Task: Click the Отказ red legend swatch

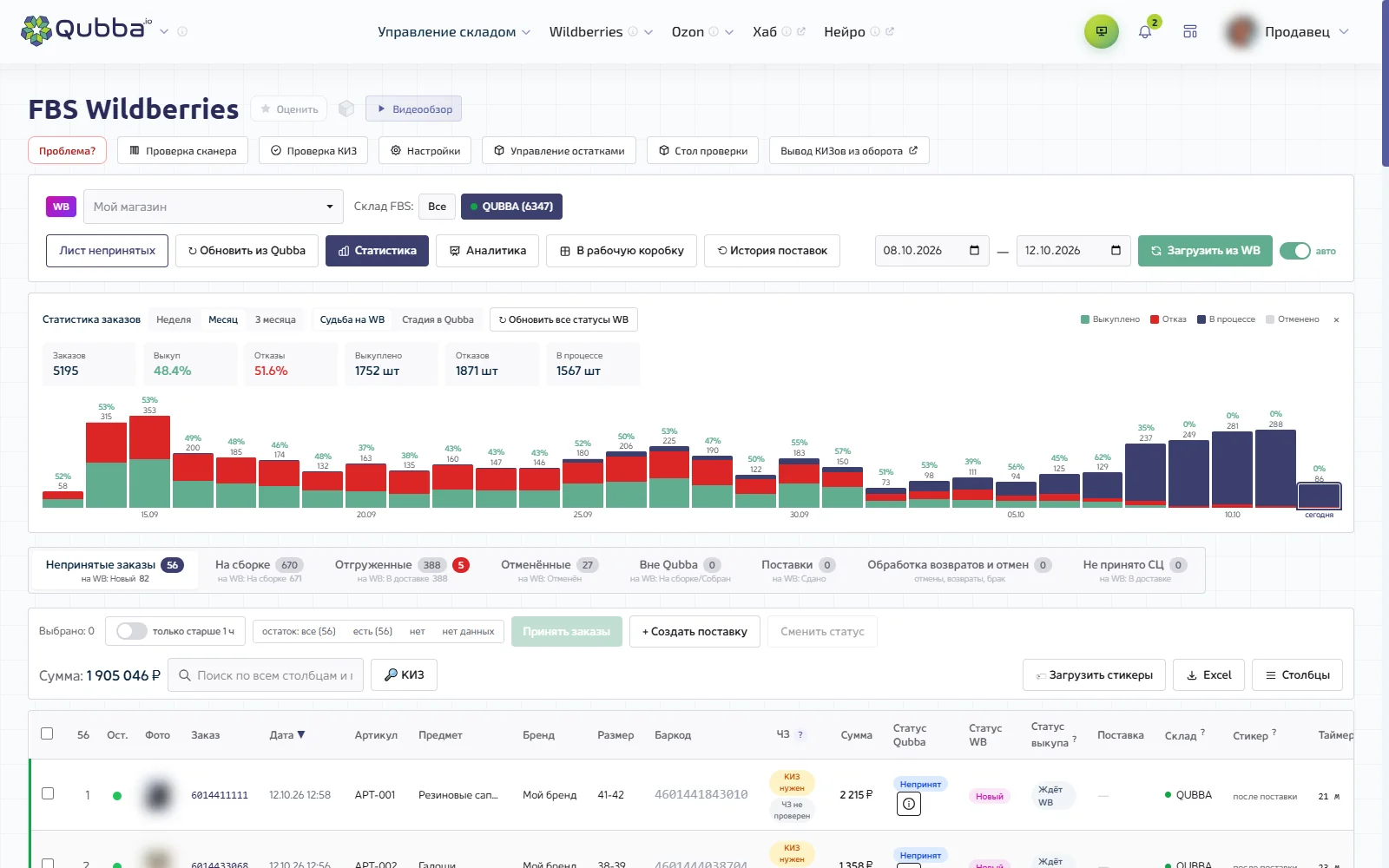Action: [x=1155, y=319]
